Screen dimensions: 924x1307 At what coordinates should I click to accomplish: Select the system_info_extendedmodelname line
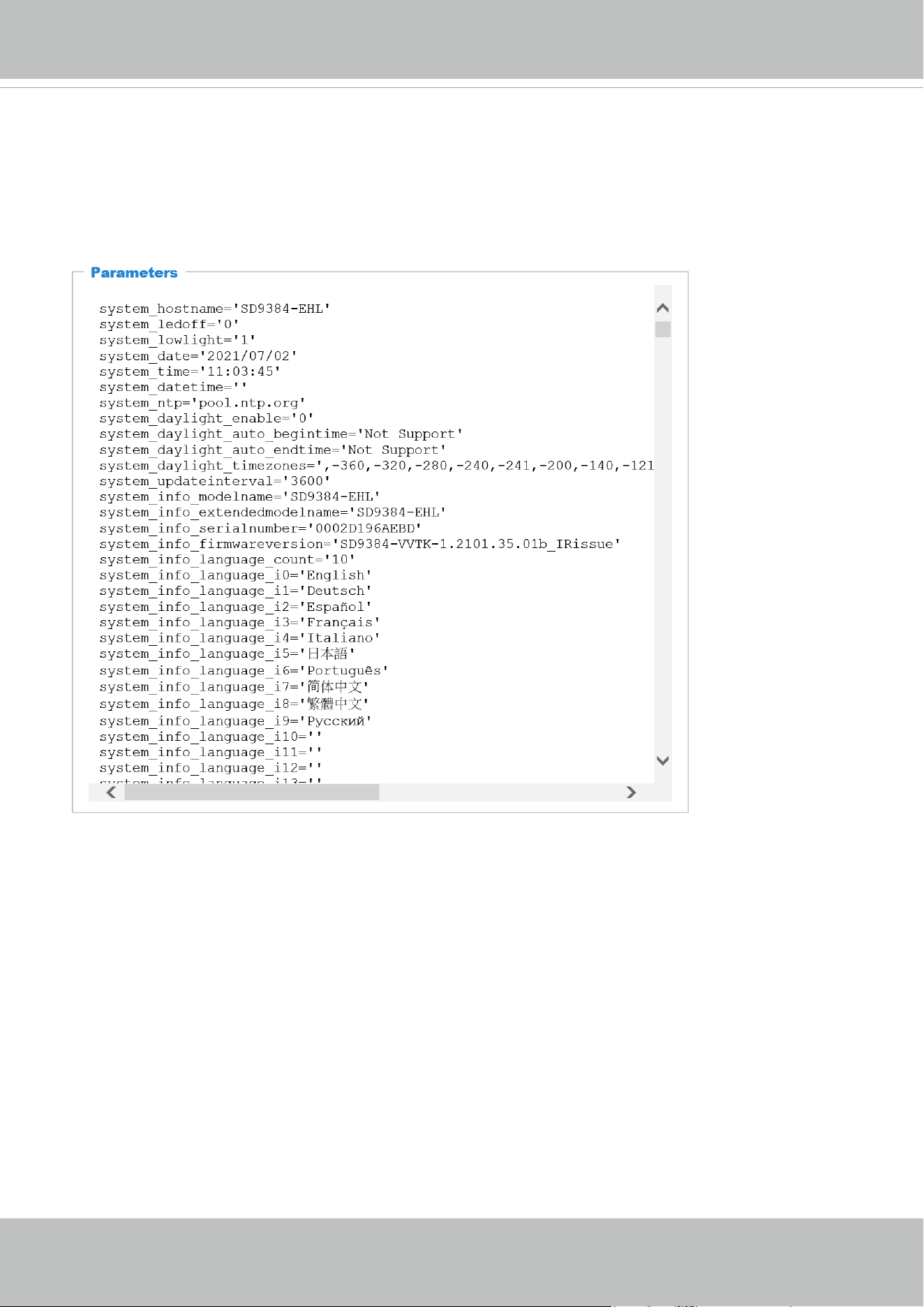(273, 512)
